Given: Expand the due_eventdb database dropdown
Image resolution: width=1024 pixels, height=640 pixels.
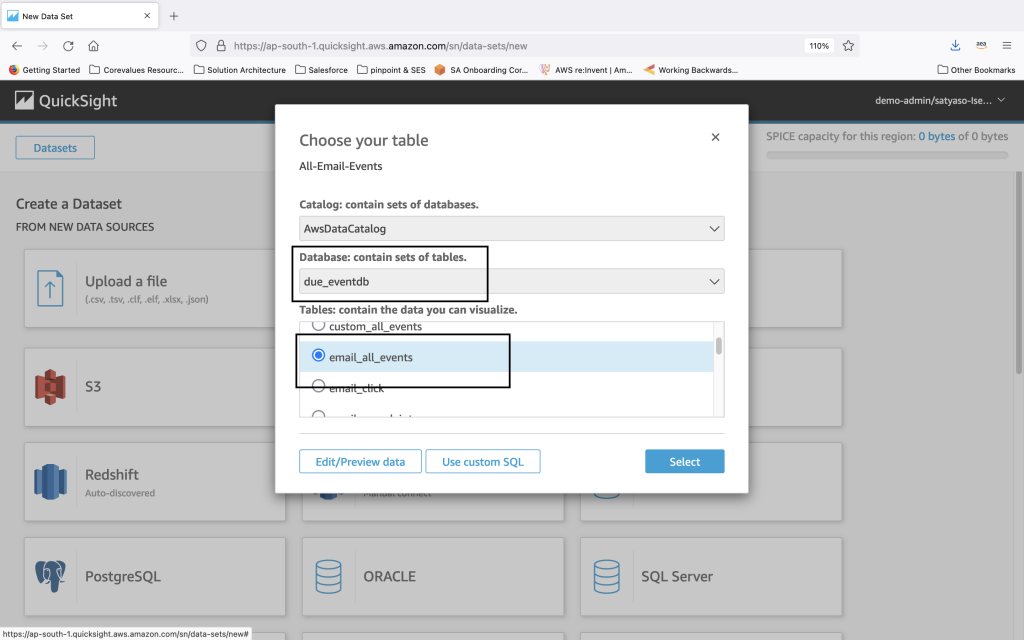Looking at the screenshot, I should (x=512, y=282).
